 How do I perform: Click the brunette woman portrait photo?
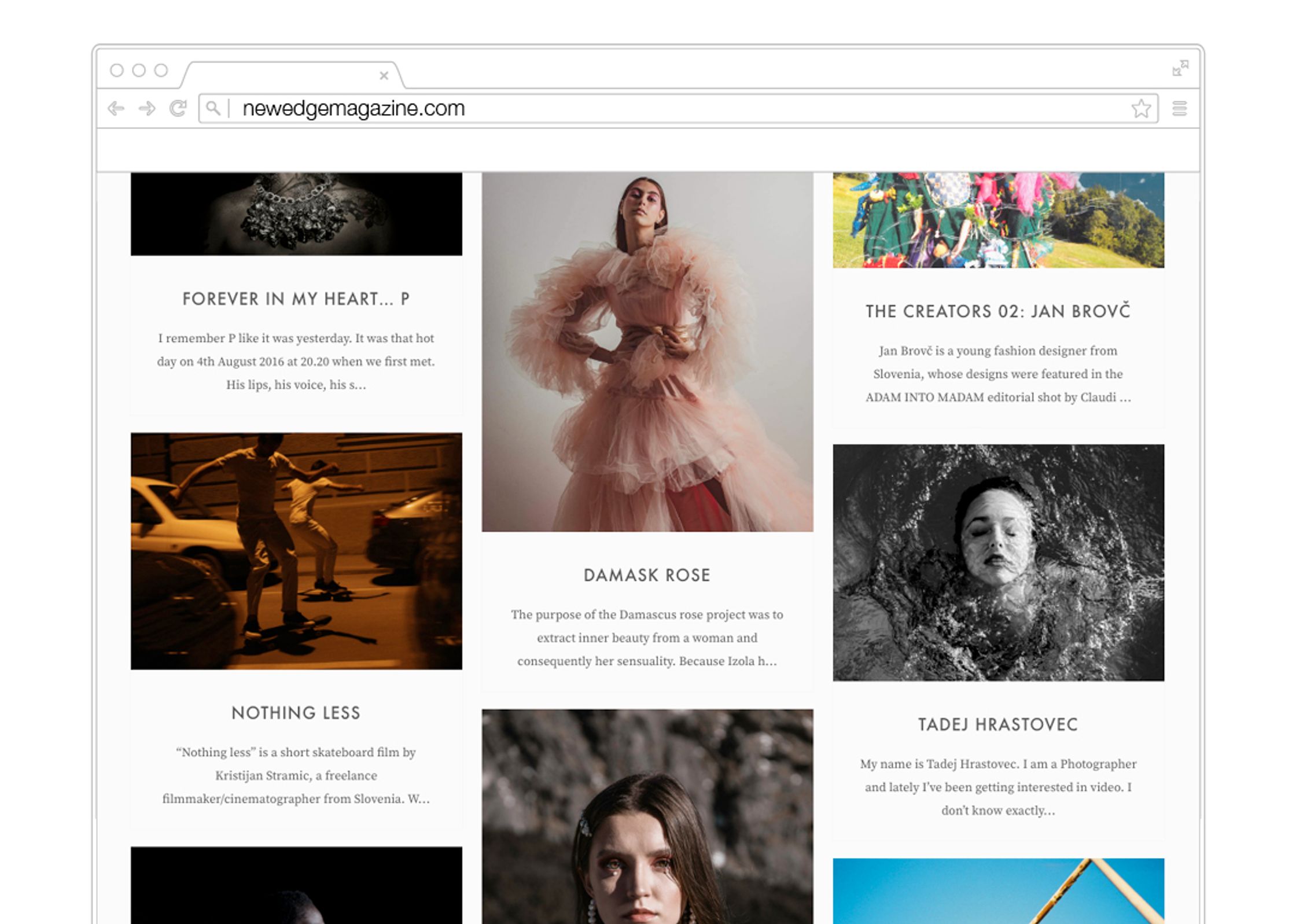pyautogui.click(x=647, y=816)
